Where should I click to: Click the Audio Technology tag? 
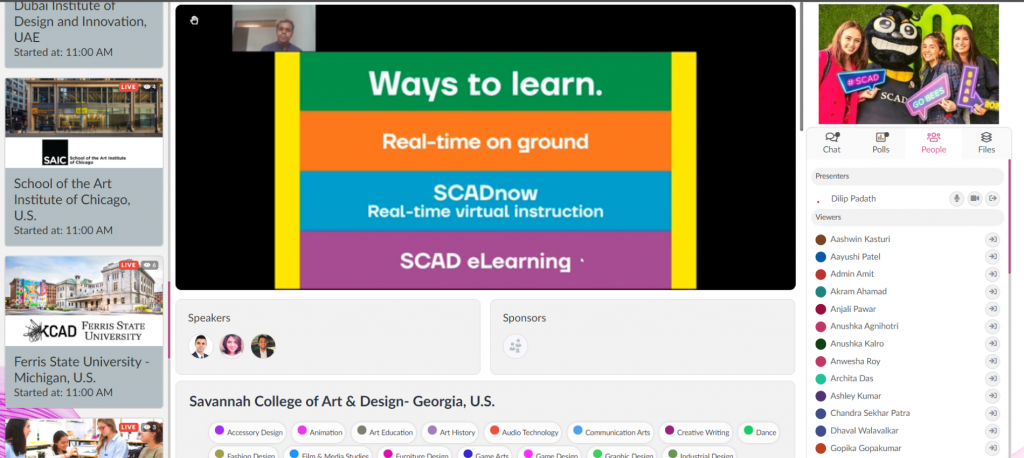coord(524,432)
